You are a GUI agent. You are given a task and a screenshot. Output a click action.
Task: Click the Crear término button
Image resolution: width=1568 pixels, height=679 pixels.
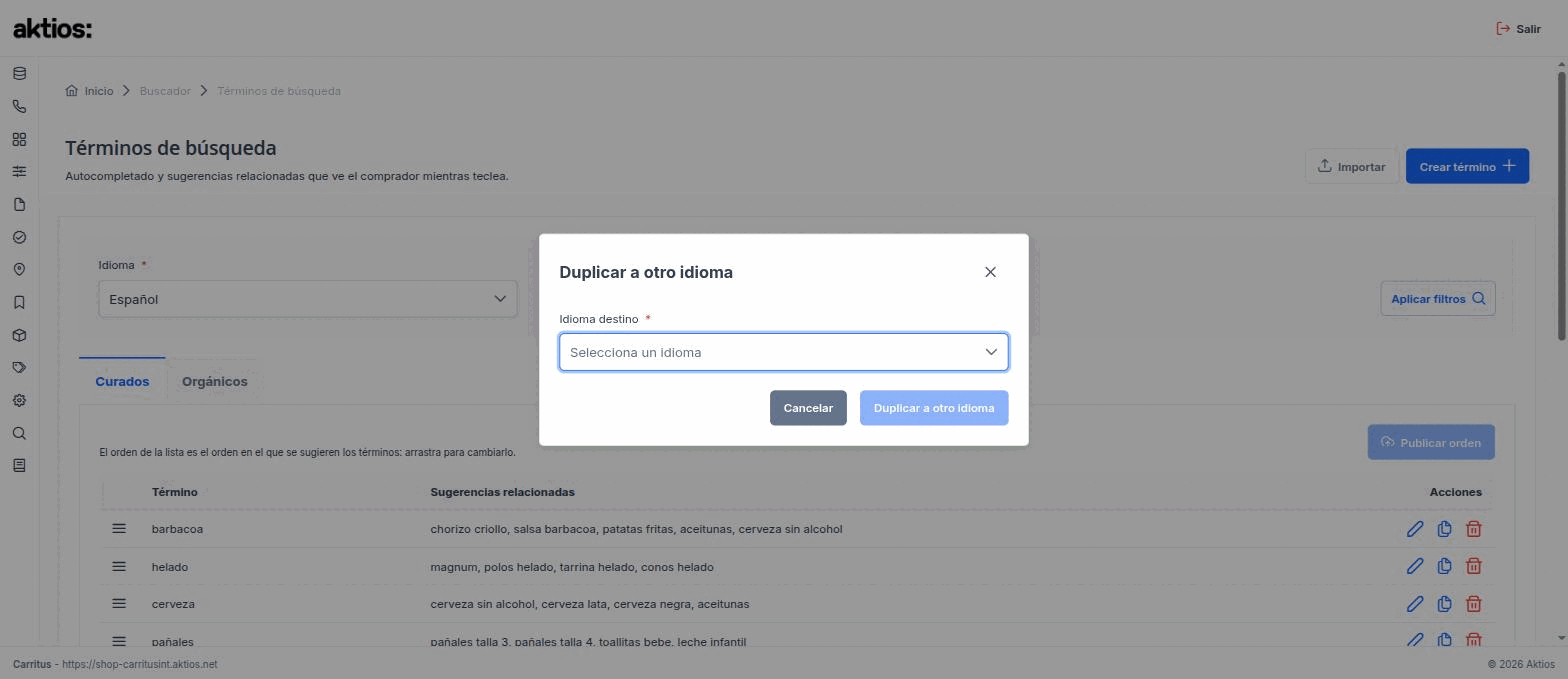click(x=1467, y=166)
